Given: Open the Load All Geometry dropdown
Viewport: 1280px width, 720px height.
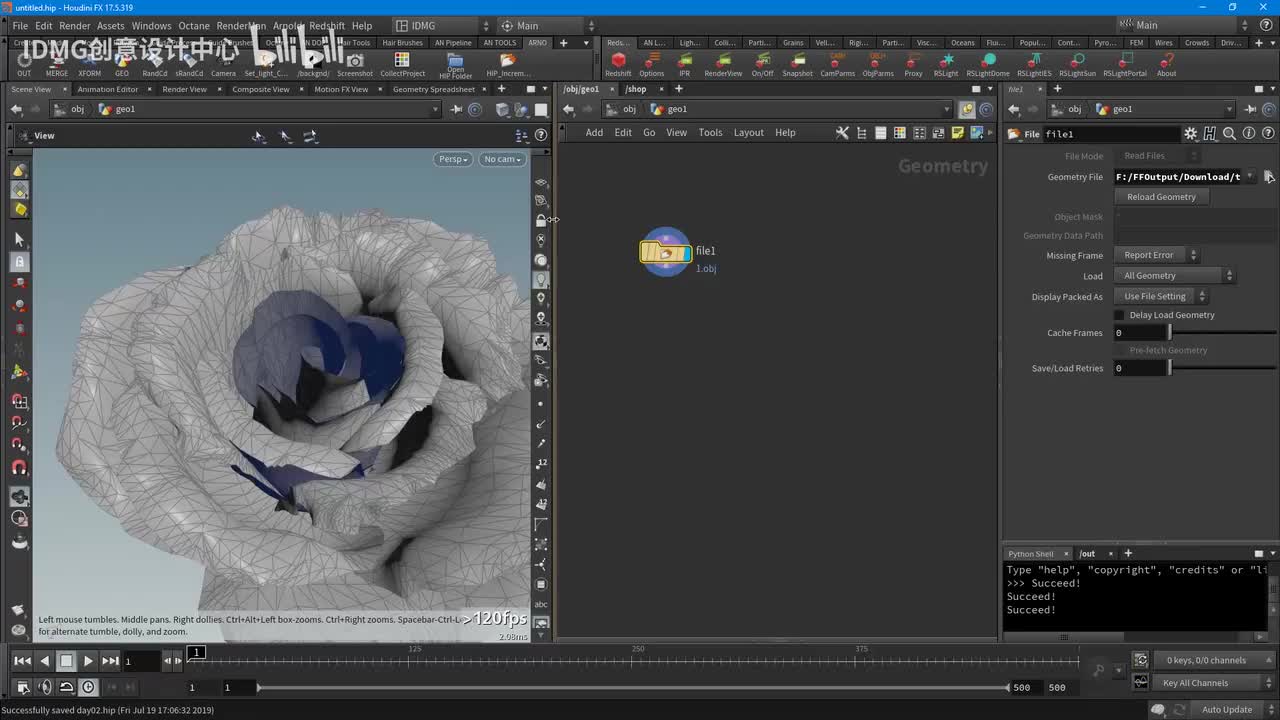Looking at the screenshot, I should click(1174, 276).
